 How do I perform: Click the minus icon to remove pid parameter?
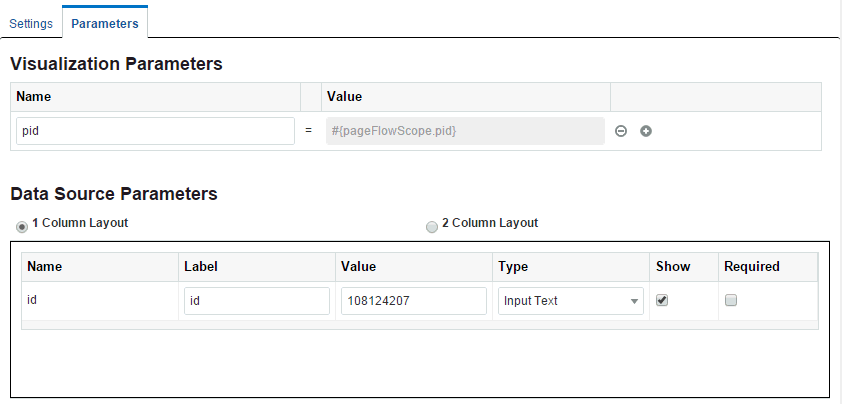621,131
